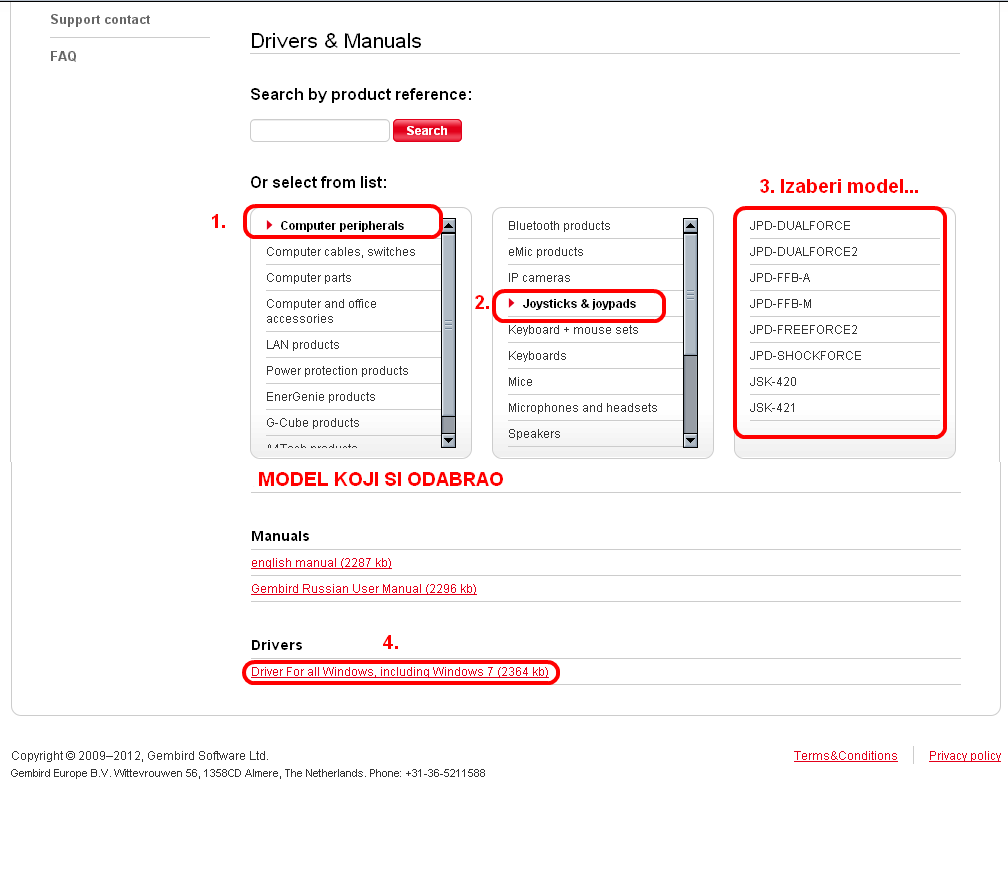Open Privacy policy link
Image resolution: width=1008 pixels, height=889 pixels.
965,756
